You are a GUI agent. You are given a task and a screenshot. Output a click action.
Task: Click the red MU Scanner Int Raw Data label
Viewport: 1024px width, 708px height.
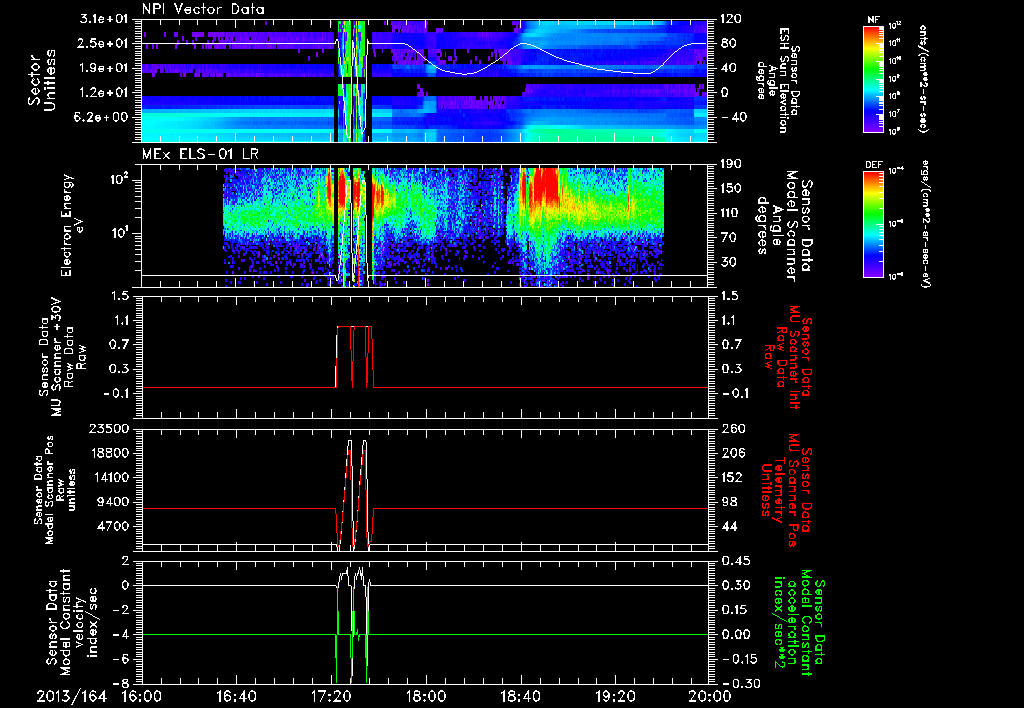tap(789, 355)
